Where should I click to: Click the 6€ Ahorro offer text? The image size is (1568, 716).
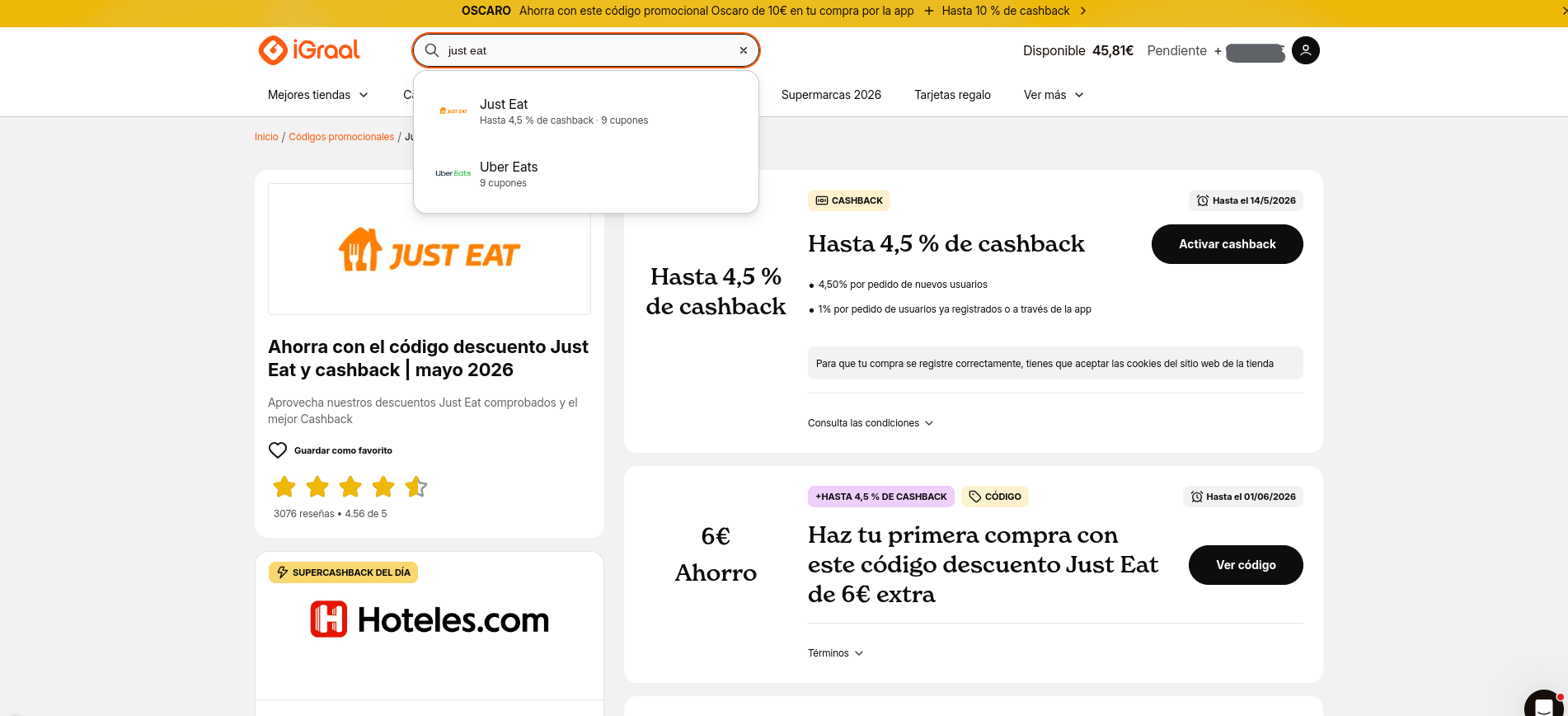pyautogui.click(x=716, y=554)
